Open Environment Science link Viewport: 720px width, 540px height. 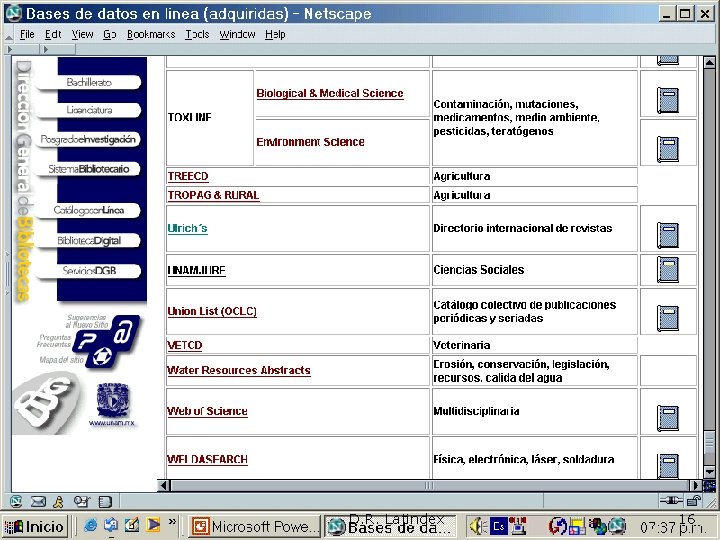point(310,142)
